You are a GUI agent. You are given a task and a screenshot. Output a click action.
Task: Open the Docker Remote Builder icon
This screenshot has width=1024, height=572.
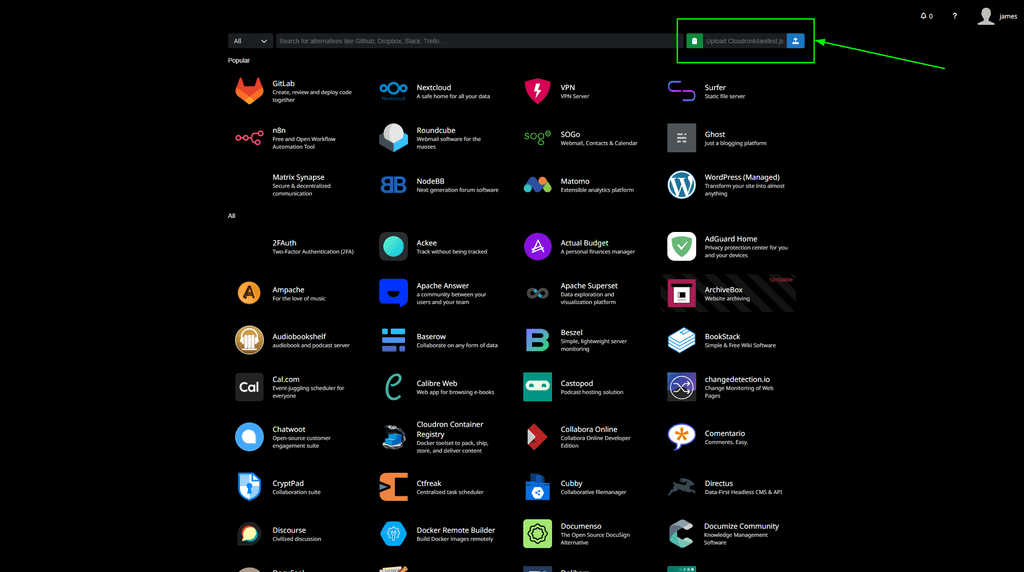(x=393, y=534)
